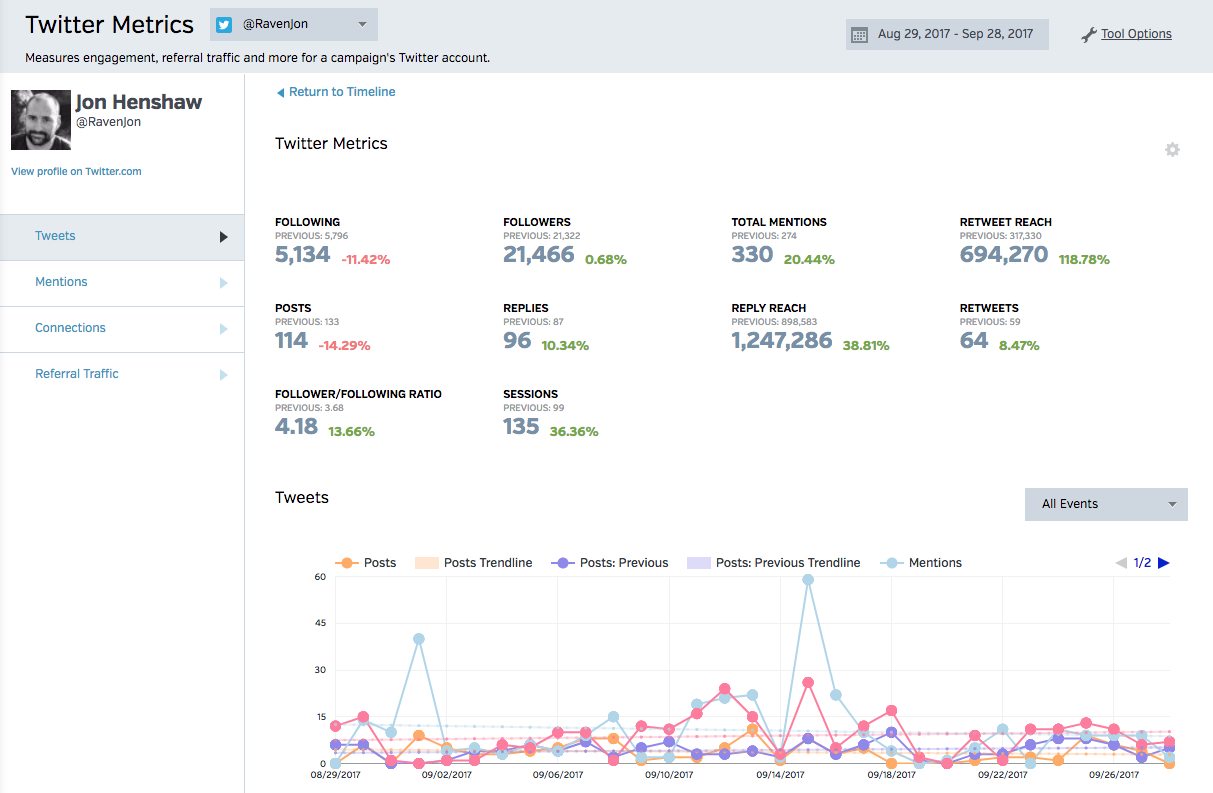Viewport: 1213px width, 793px height.
Task: Select the Connections sidebar tab
Action: [x=70, y=328]
